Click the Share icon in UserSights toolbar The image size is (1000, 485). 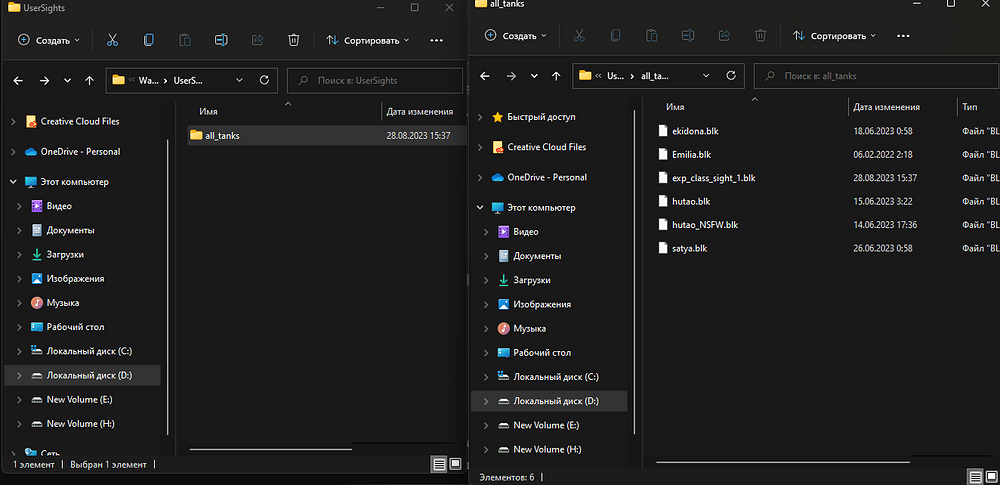pyautogui.click(x=257, y=40)
